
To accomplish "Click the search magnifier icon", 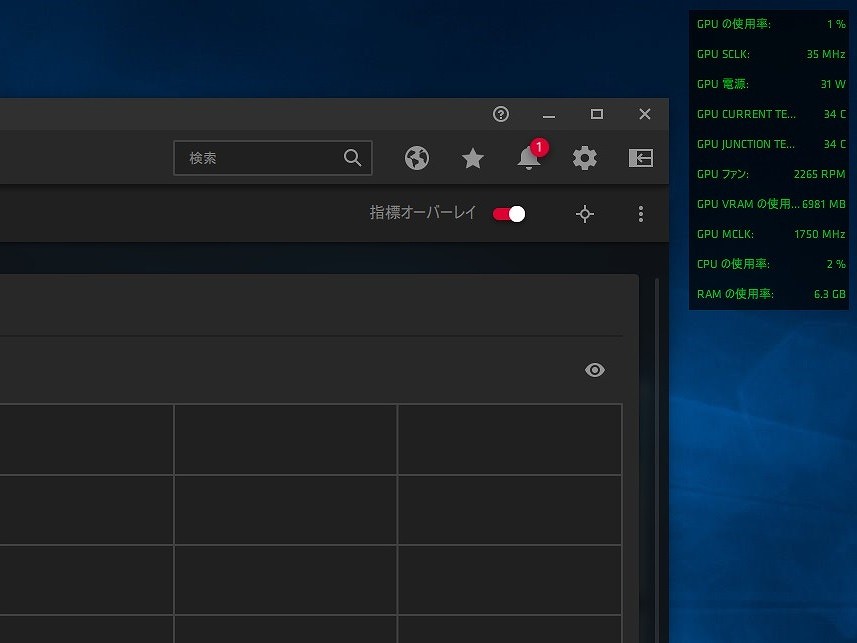I will point(352,158).
